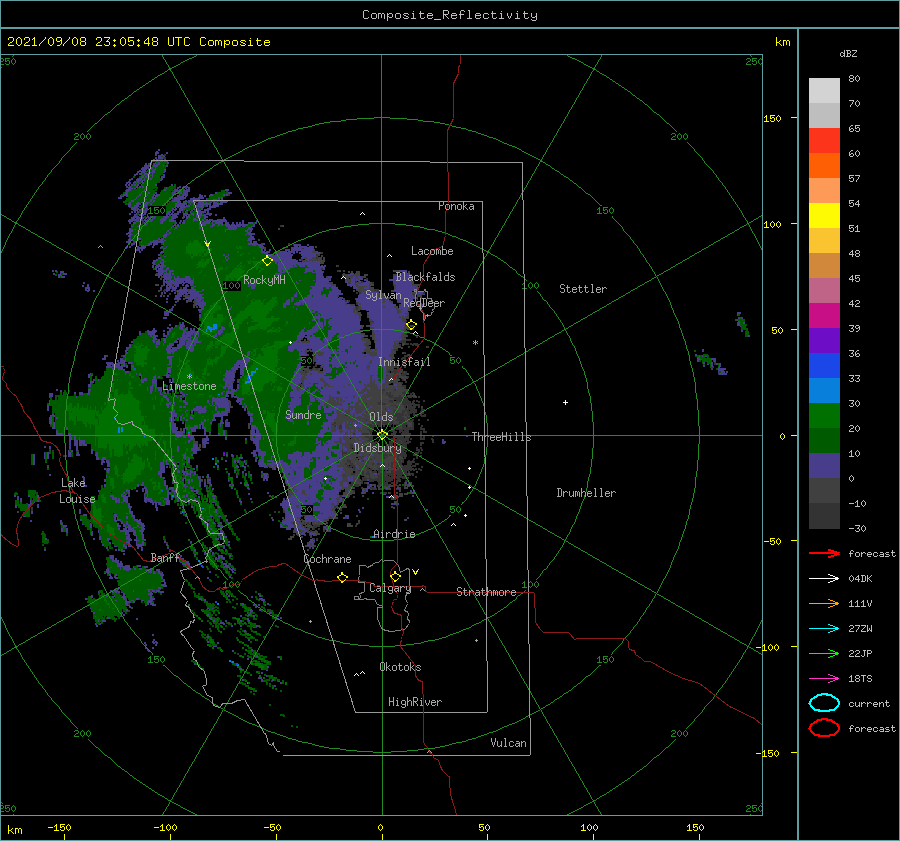Click the Cochrane town label
The image size is (900, 841).
(327, 559)
